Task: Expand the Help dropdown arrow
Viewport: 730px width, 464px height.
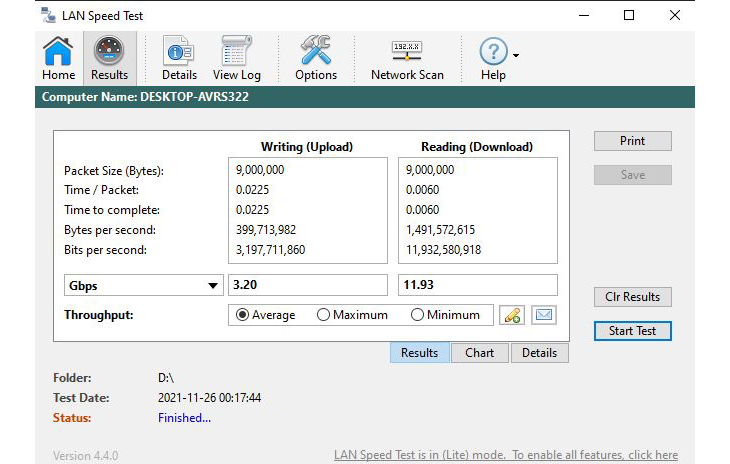Action: [x=516, y=55]
